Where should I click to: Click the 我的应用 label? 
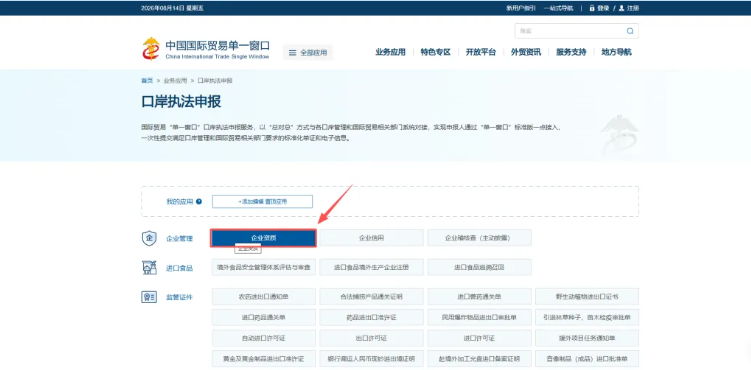[180, 202]
